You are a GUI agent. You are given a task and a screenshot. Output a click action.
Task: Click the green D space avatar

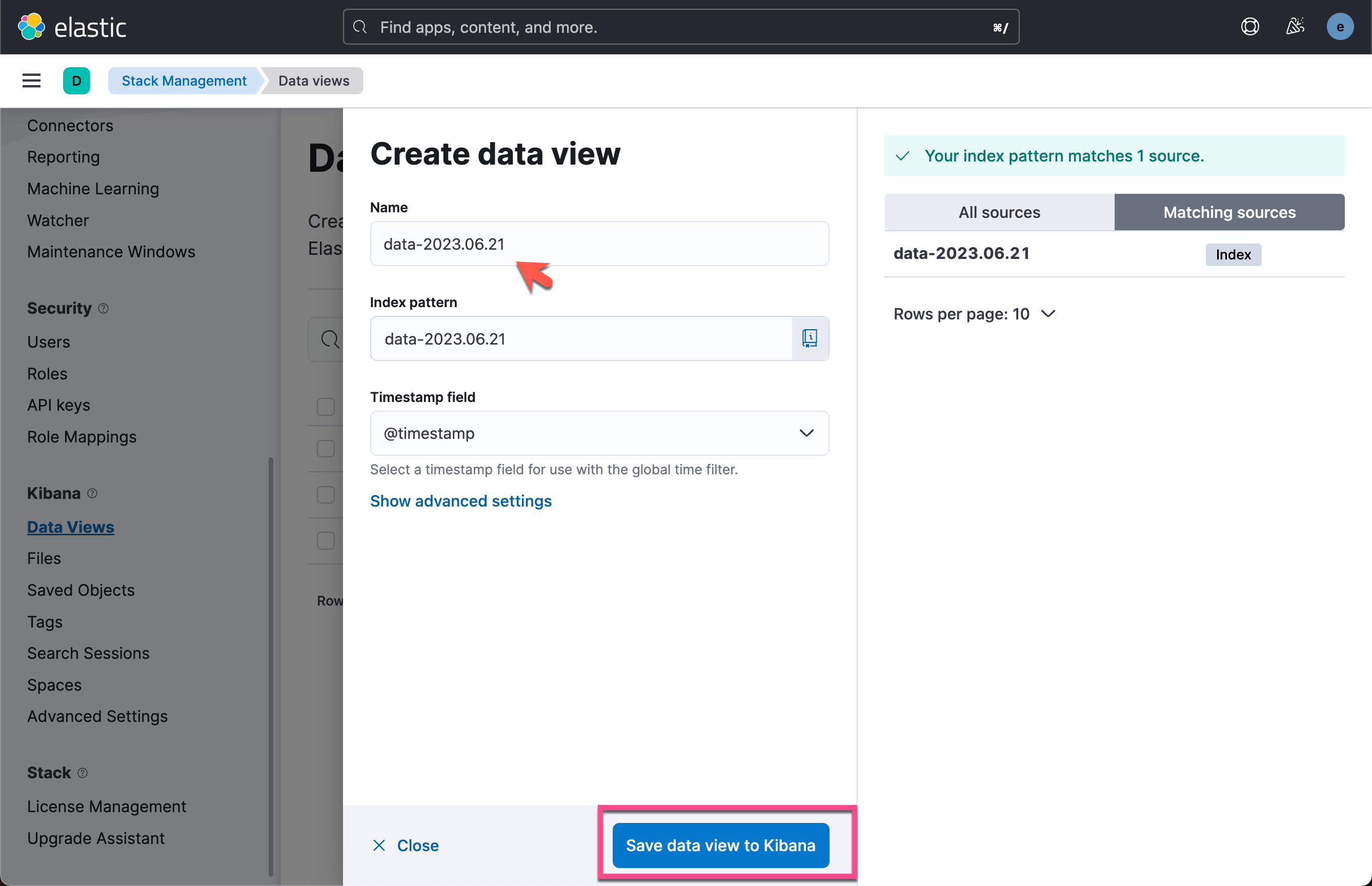click(x=76, y=80)
